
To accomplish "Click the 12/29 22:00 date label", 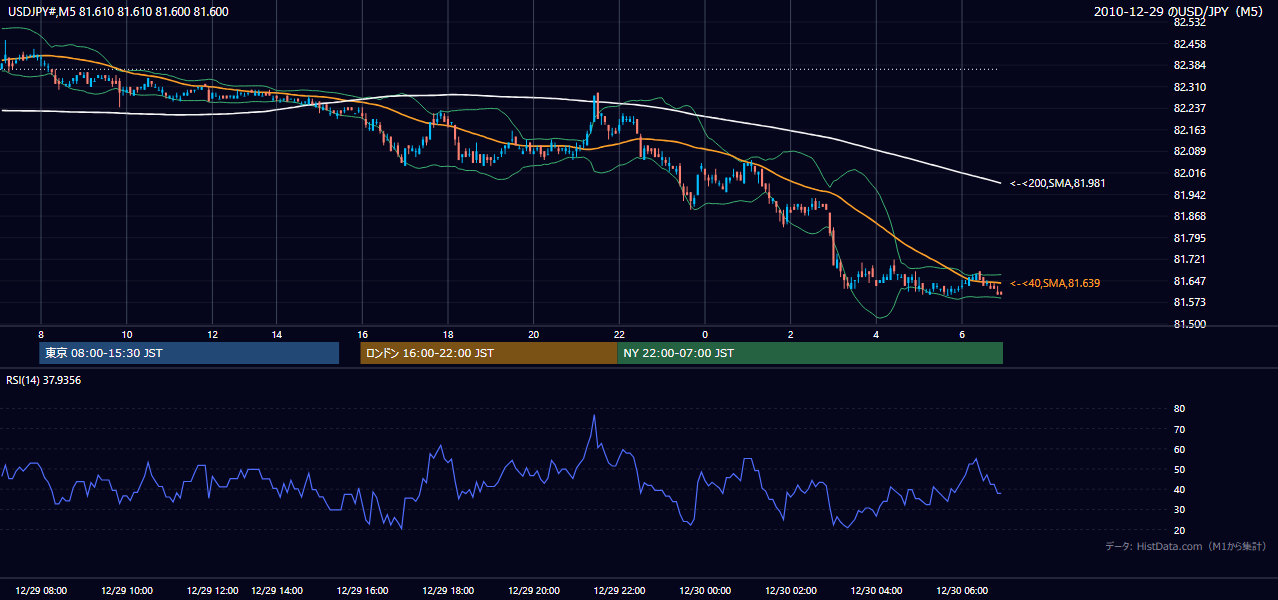I will (619, 590).
